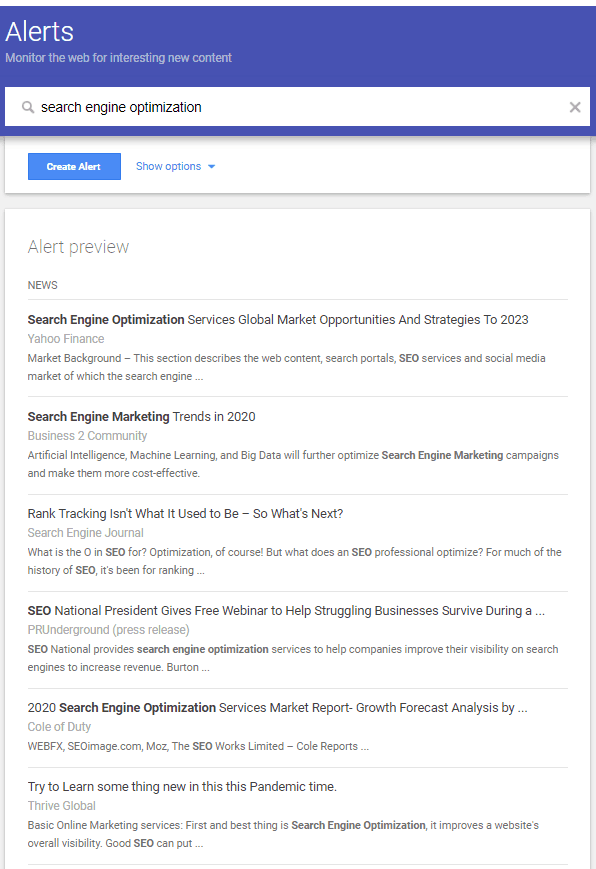Click the Alert preview heading
Image resolution: width=596 pixels, height=869 pixels.
(x=78, y=247)
